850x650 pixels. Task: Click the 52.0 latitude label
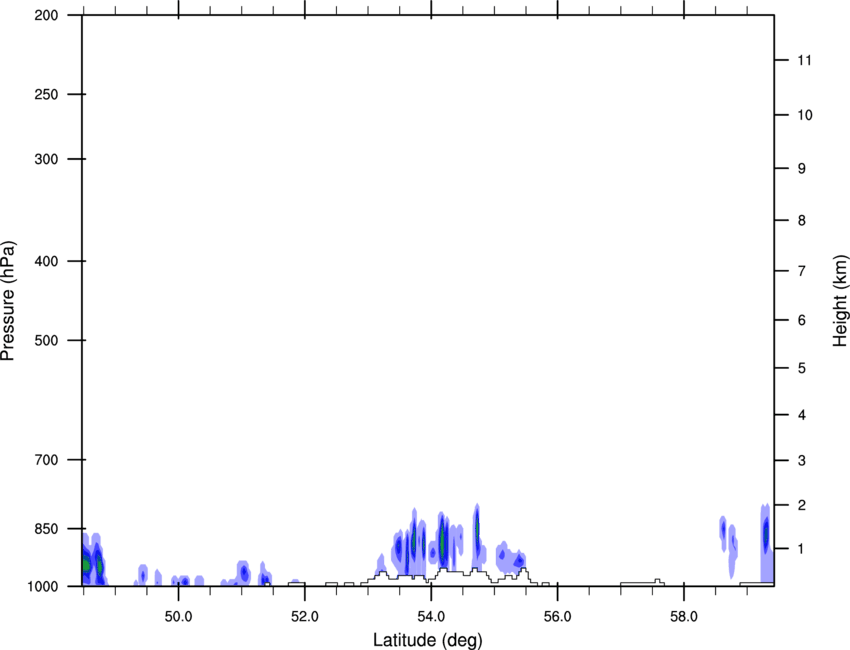305,617
